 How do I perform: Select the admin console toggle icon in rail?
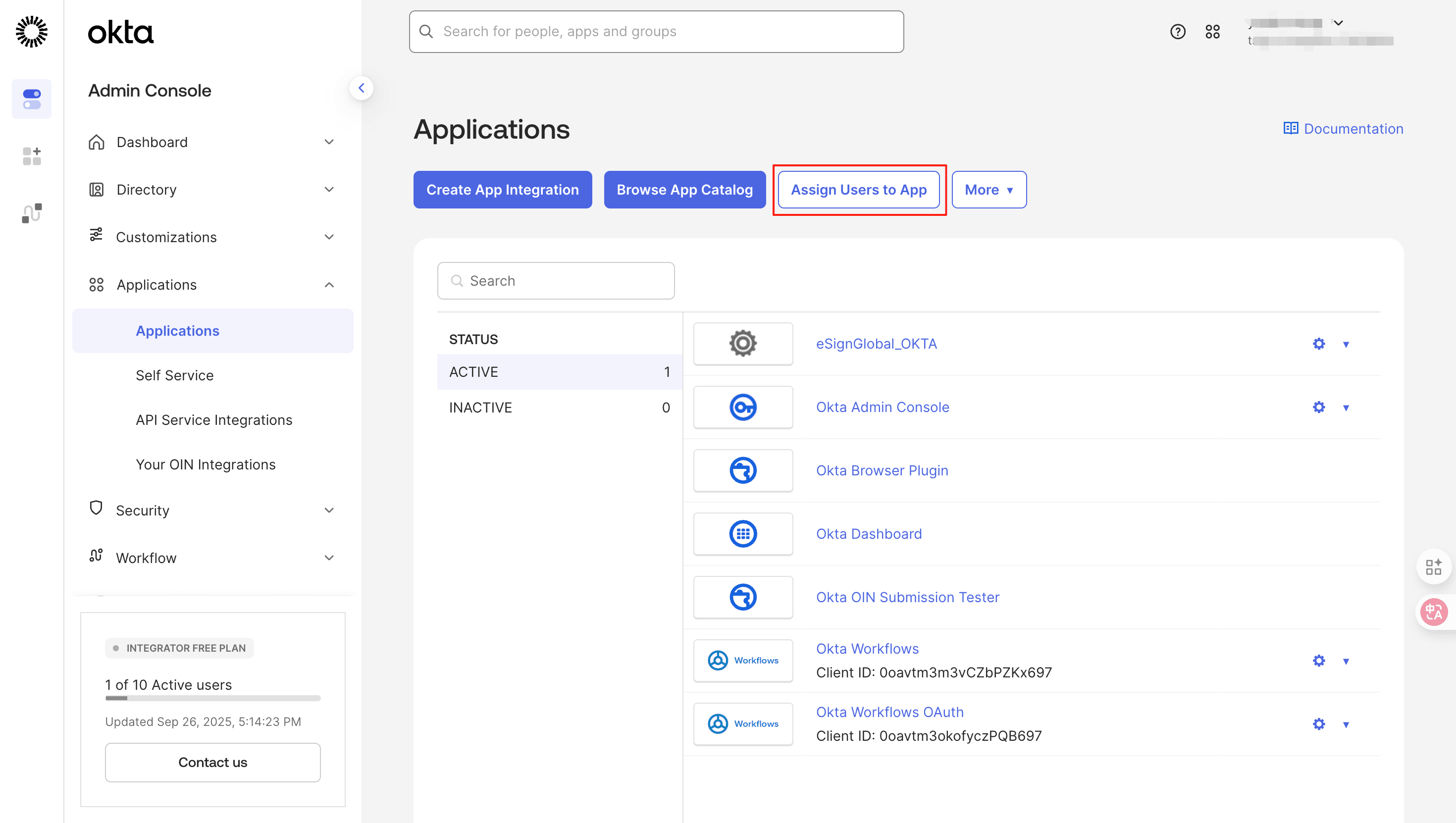32,99
